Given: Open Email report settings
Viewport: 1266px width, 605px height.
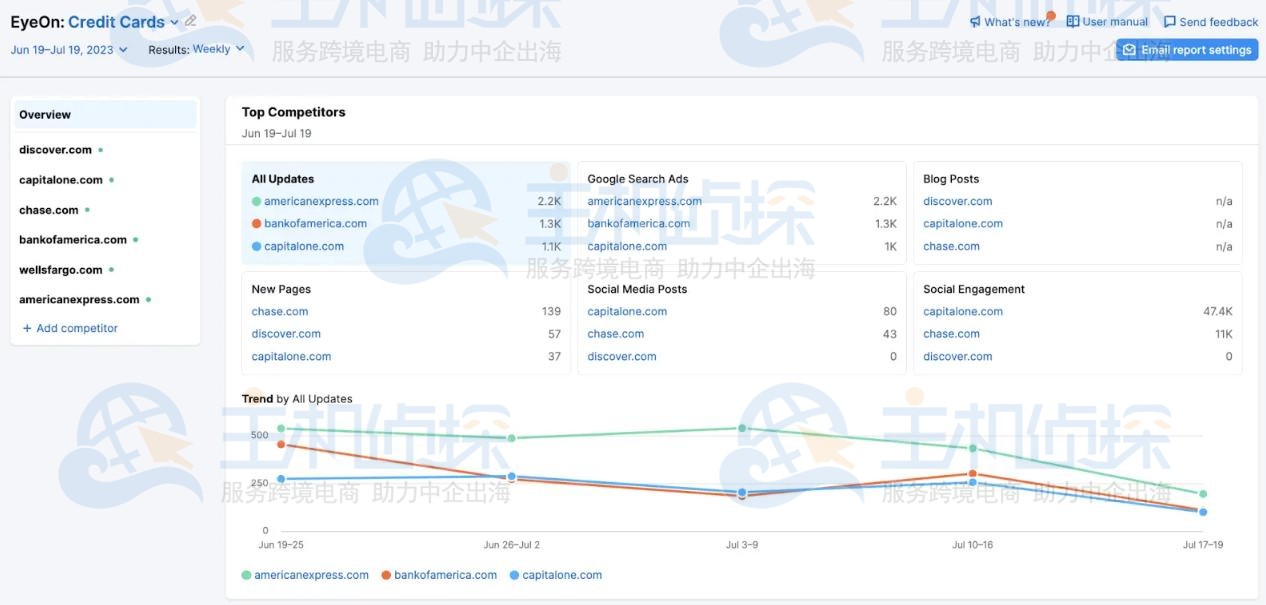Looking at the screenshot, I should [1186, 48].
